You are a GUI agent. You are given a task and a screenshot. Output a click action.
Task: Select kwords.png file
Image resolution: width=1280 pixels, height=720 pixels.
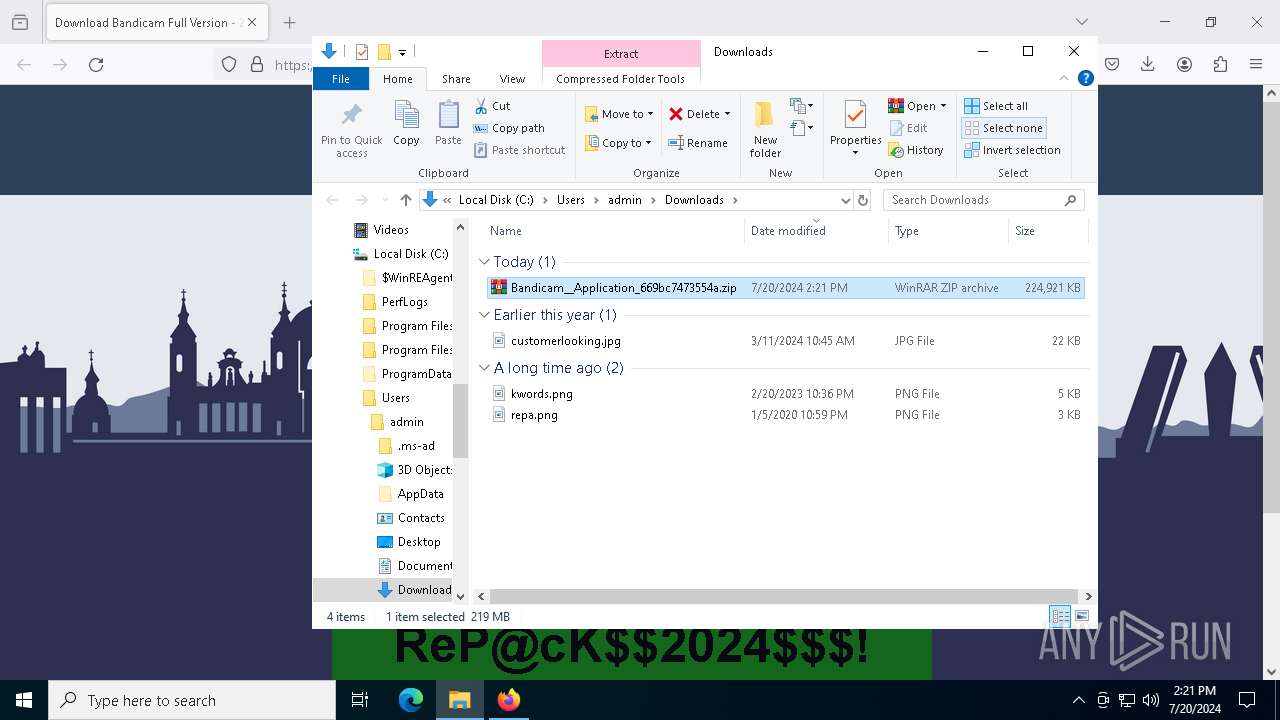(784, 394)
